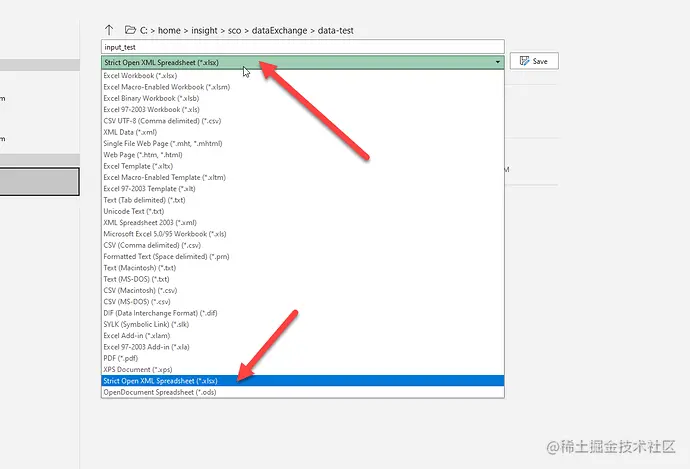Click 'data-test' in breadcrumb path

click(x=336, y=30)
